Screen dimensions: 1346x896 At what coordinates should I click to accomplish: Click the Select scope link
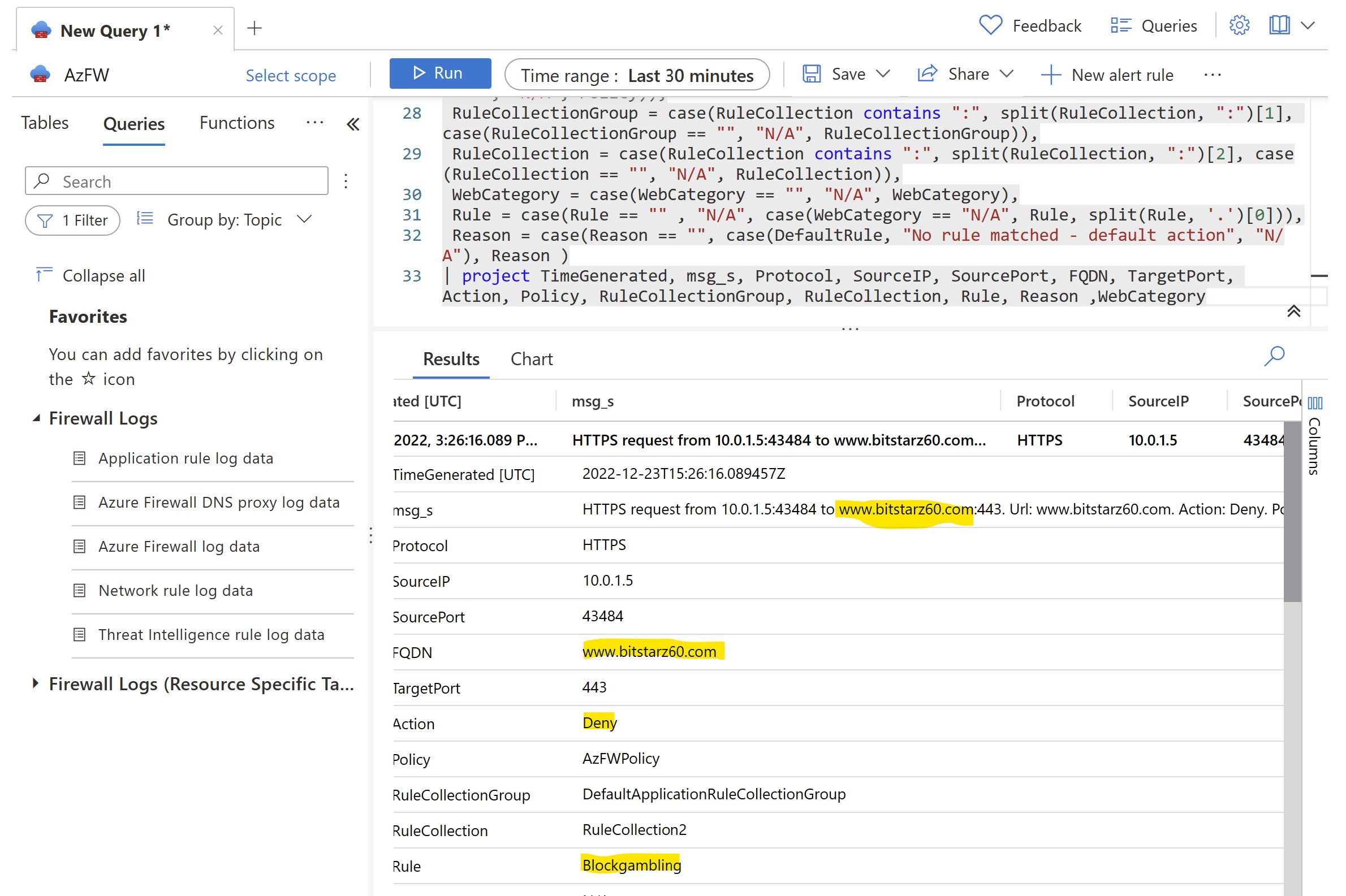coord(290,75)
